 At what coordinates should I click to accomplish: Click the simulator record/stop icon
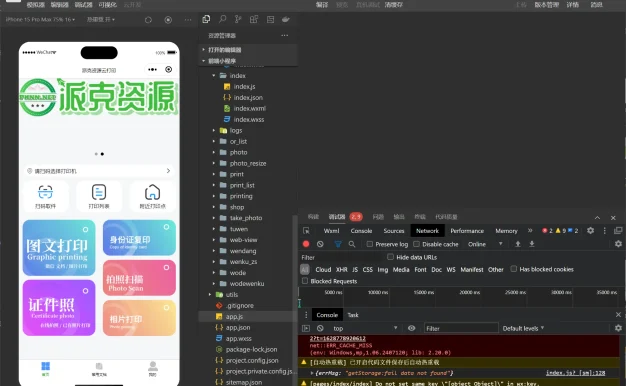pyautogui.click(x=168, y=20)
